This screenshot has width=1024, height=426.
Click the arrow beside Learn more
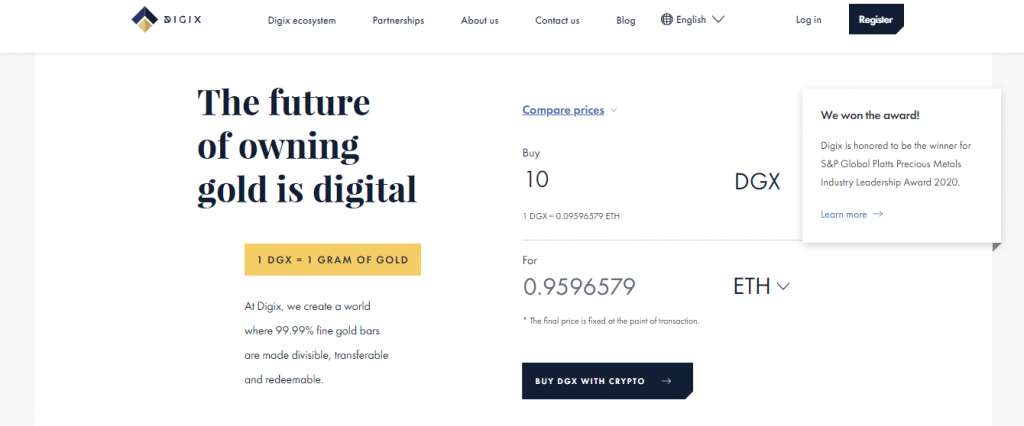[x=878, y=214]
